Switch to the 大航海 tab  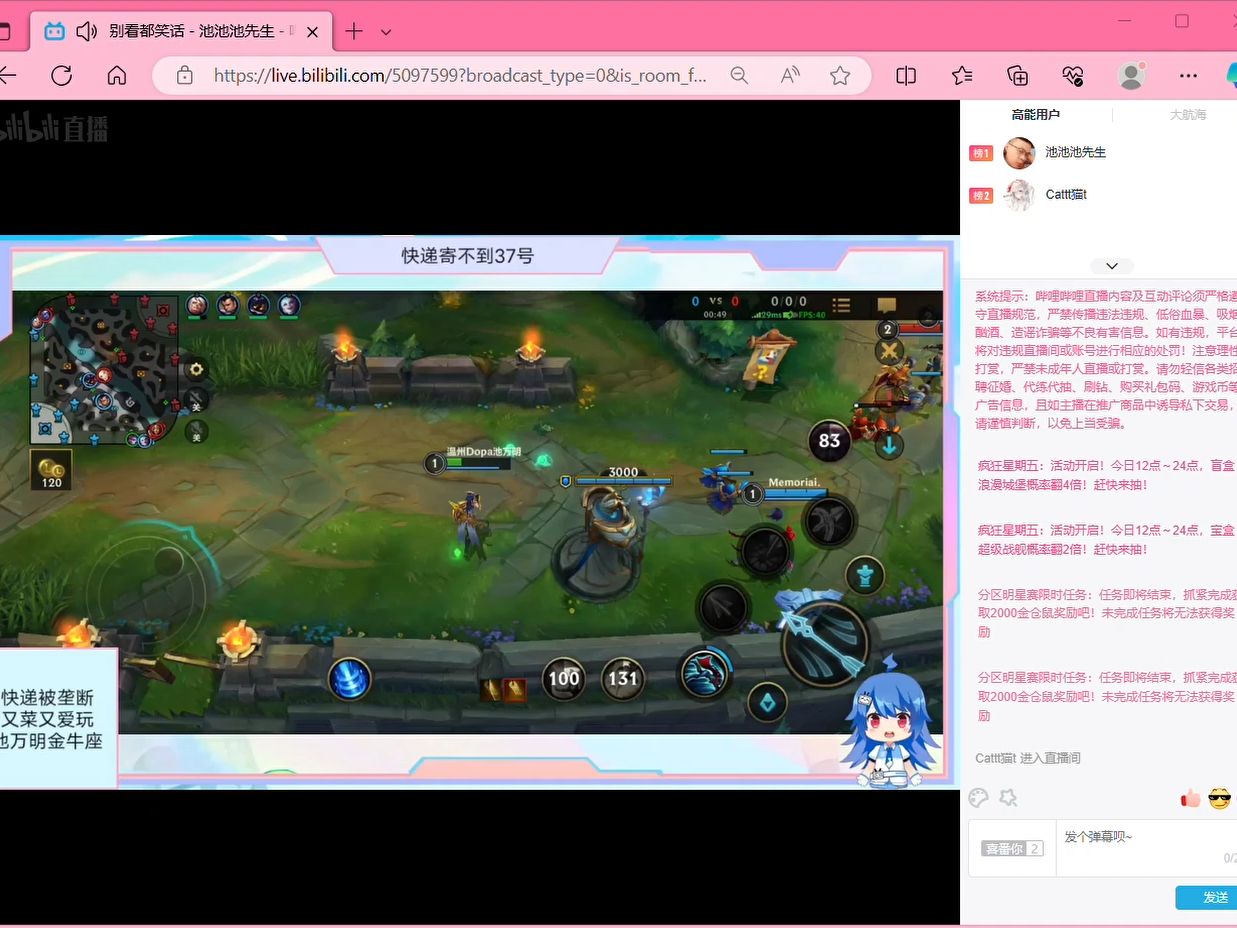coord(1188,115)
